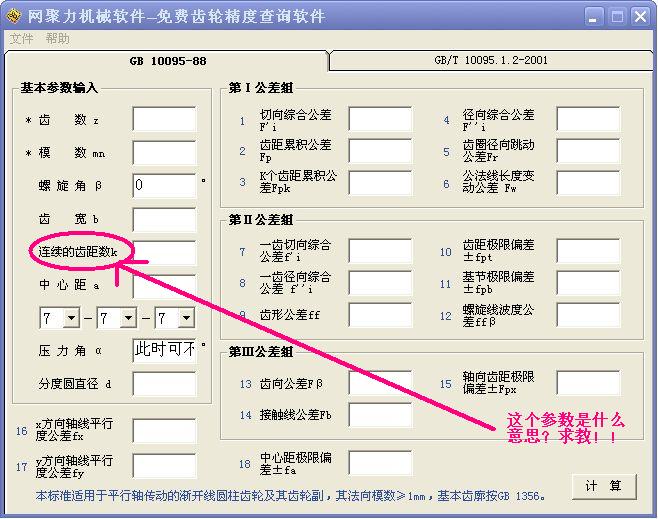Viewport: 658px width, 519px height.
Task: Click 中心距极限偏差±fa result field
Action: coord(380,463)
